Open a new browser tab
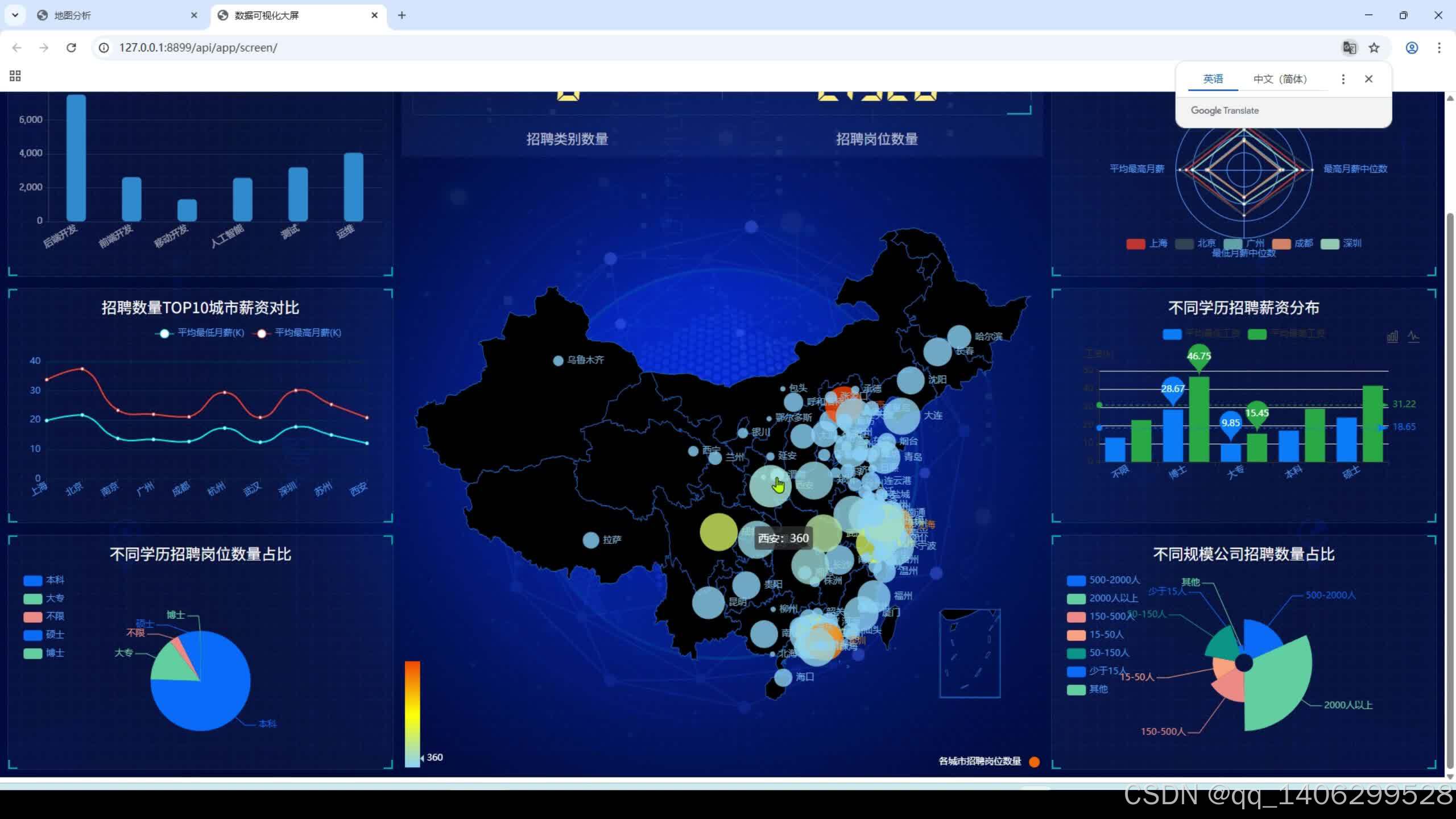Viewport: 1456px width, 819px height. (x=402, y=15)
